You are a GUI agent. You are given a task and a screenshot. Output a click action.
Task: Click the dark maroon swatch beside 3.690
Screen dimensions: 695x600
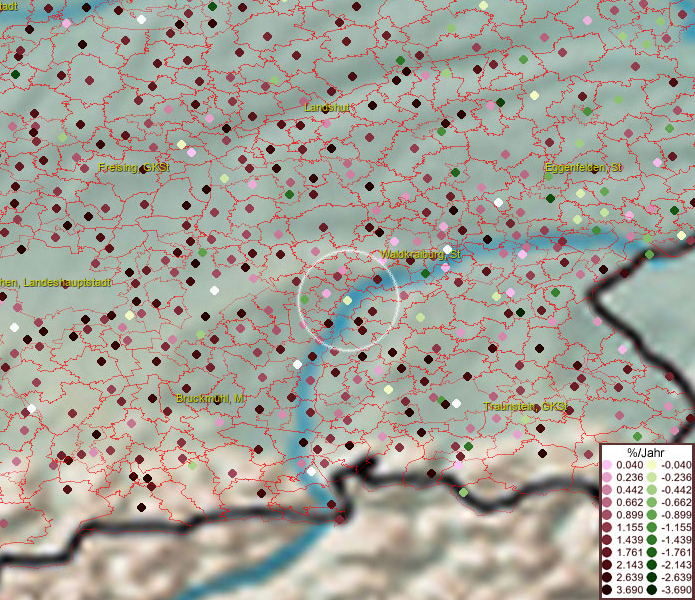click(x=607, y=590)
